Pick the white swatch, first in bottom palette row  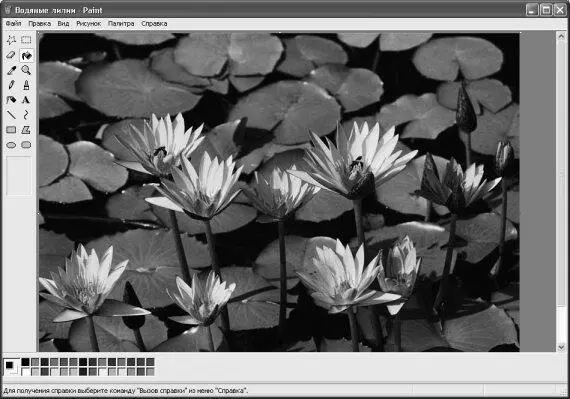click(25, 371)
